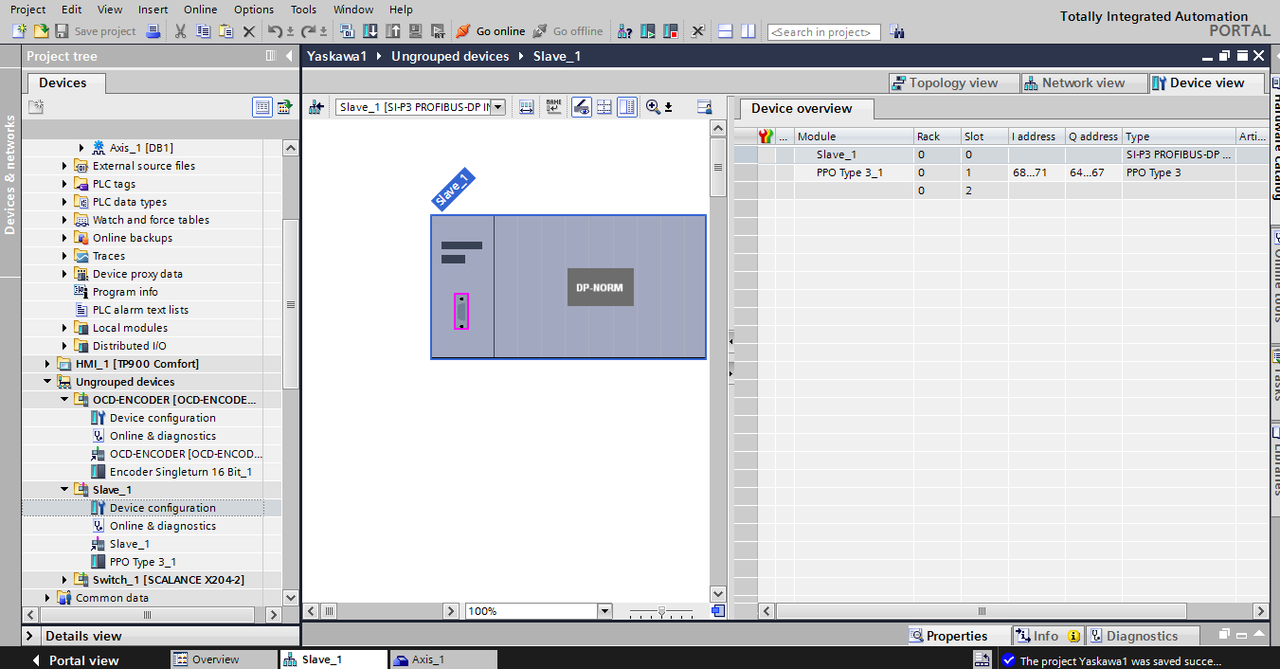Click the Print icon in the toolbar
The image size is (1280, 669).
[153, 31]
